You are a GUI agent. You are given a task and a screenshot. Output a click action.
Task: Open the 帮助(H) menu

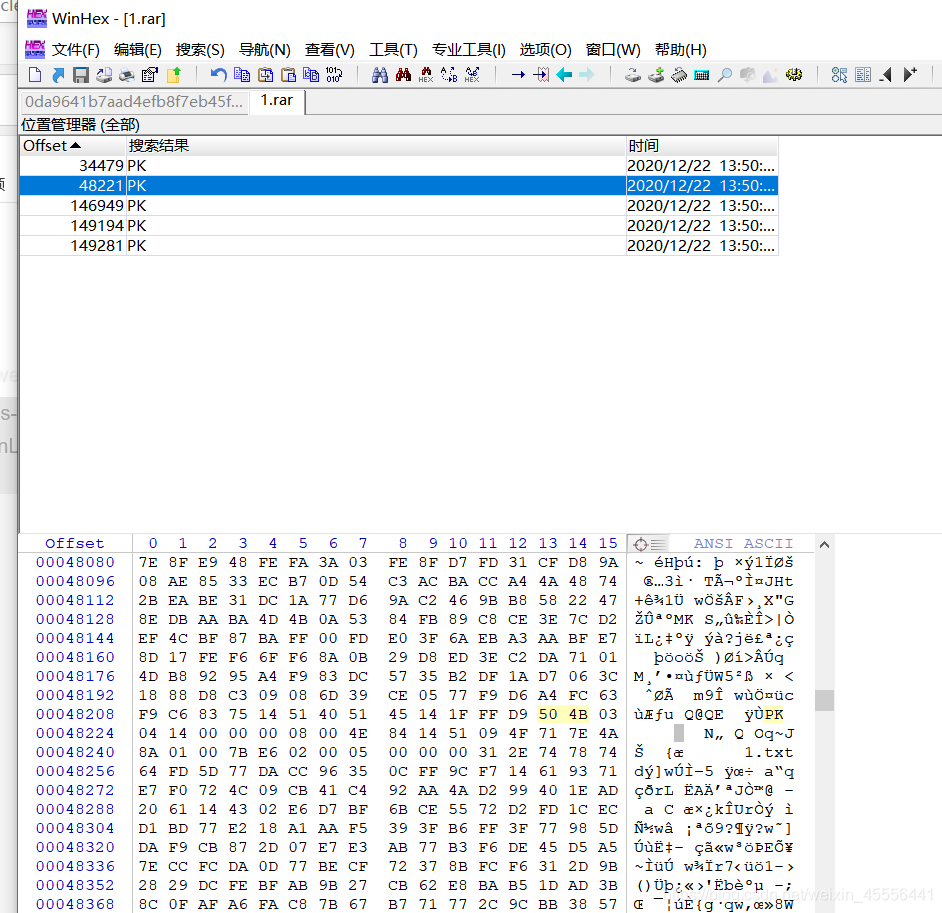click(680, 50)
